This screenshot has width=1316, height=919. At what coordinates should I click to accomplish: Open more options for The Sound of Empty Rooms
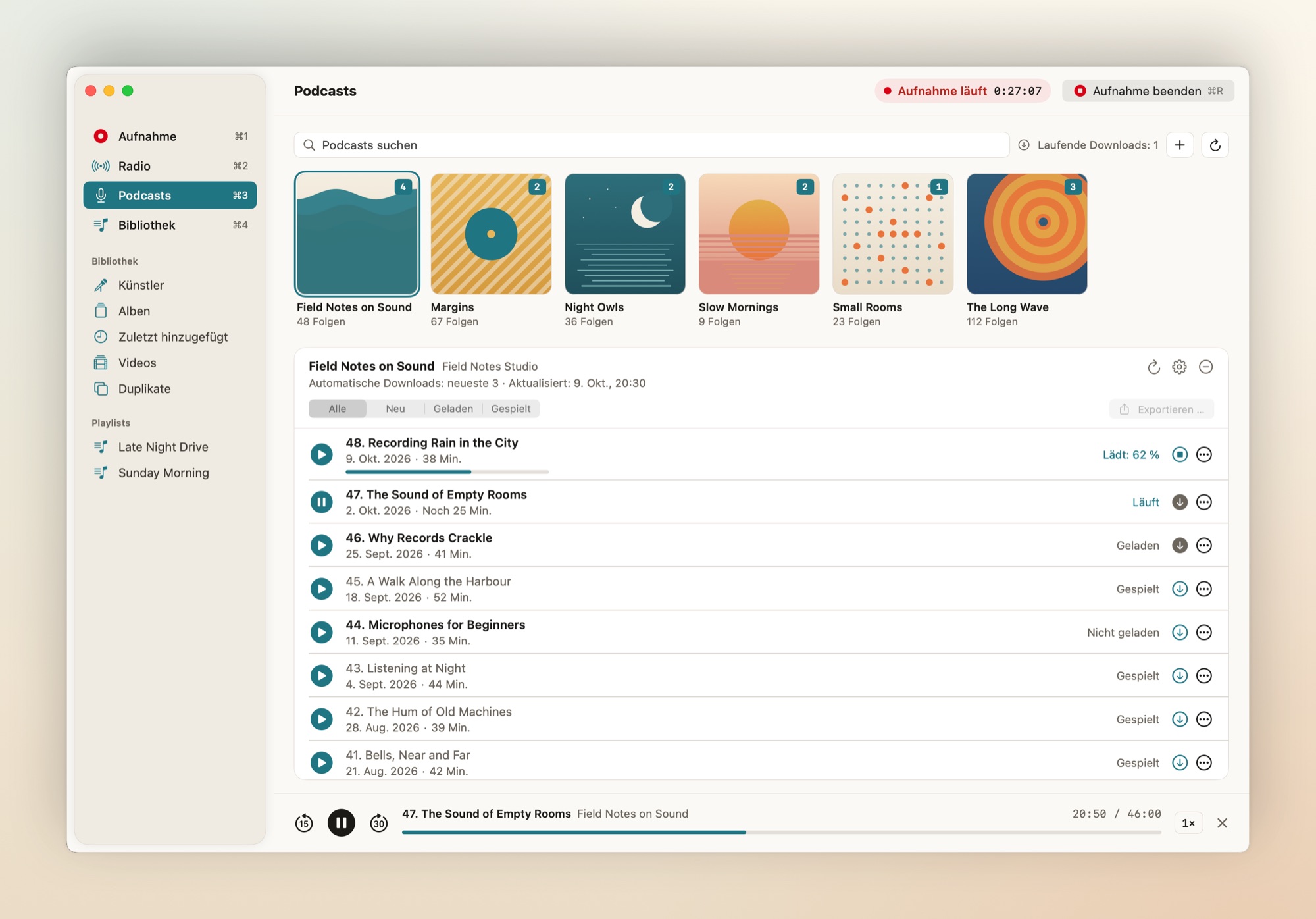coord(1204,502)
